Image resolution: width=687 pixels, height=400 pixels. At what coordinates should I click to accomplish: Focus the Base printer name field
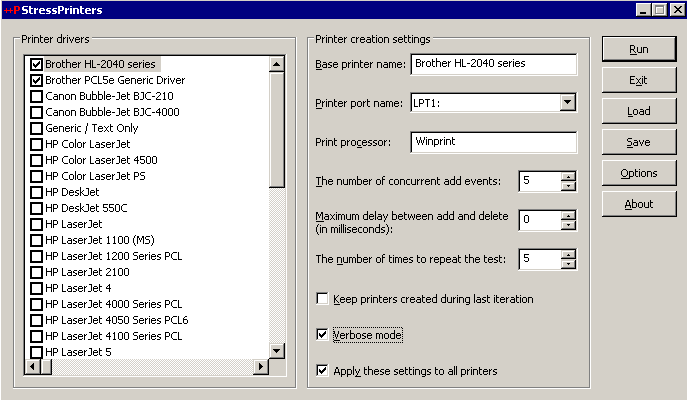click(x=494, y=64)
